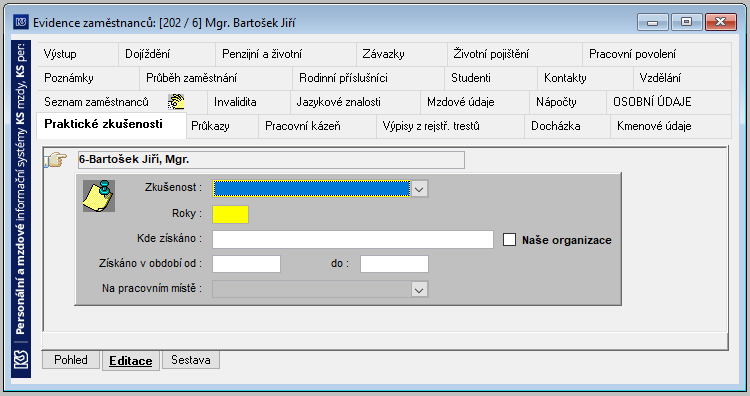
Task: Open the Průkazy tab
Action: tap(222, 126)
